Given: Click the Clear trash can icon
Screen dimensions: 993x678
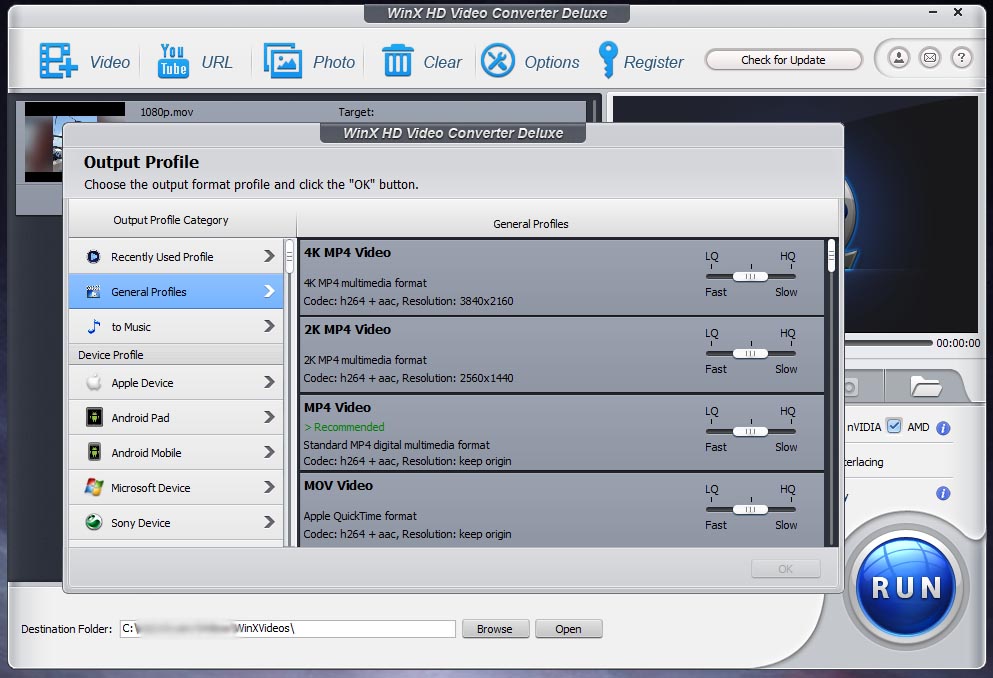Looking at the screenshot, I should click(397, 61).
